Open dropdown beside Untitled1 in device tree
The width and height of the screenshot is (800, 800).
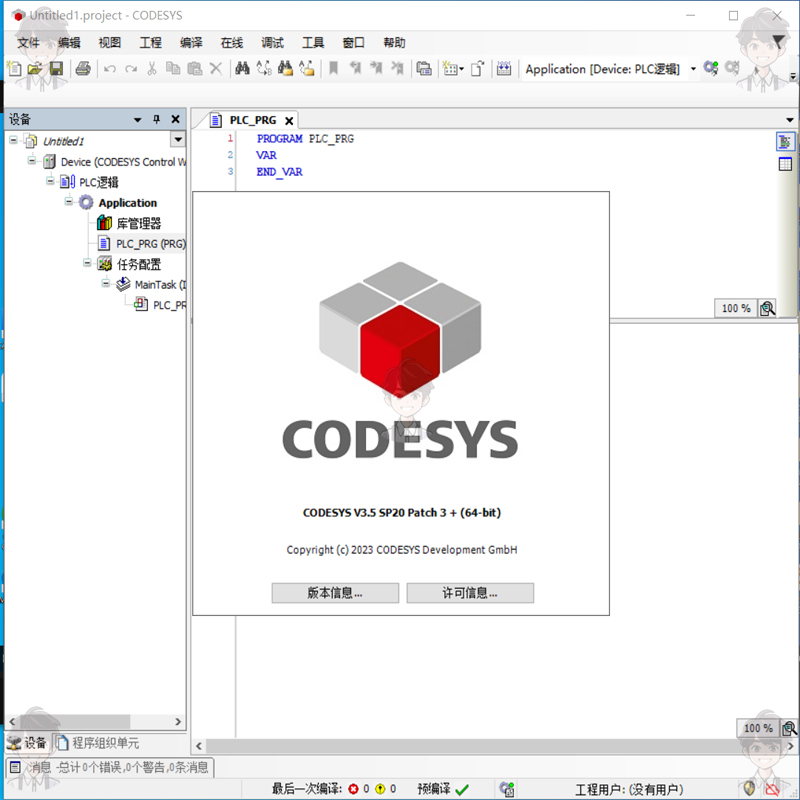click(x=178, y=139)
